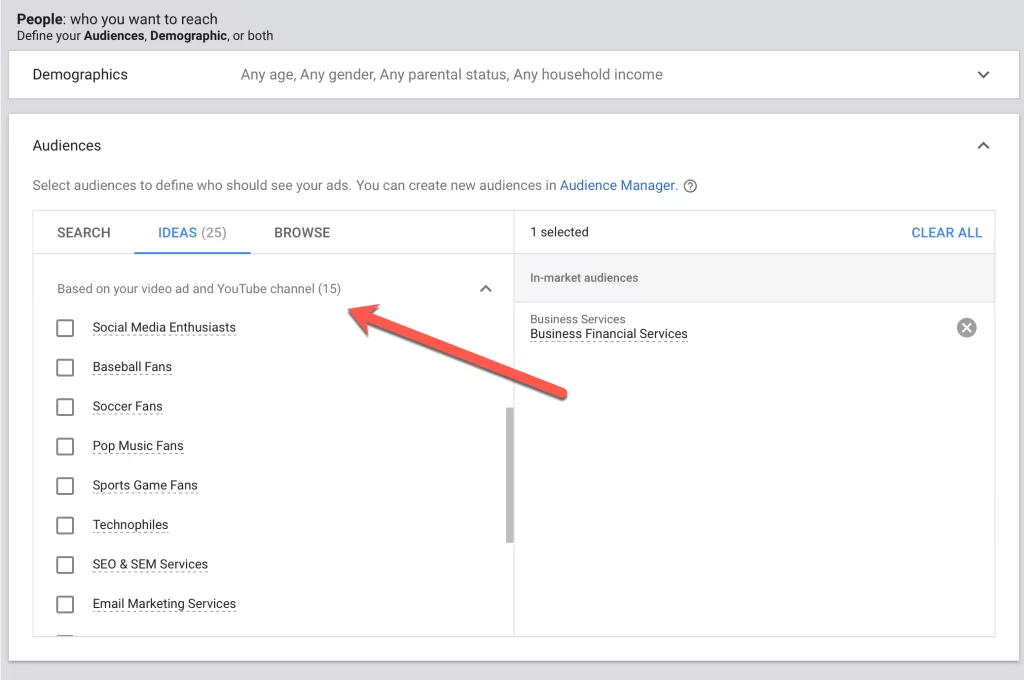Tick the Soccer Fans checkbox
Image resolution: width=1024 pixels, height=680 pixels.
65,407
